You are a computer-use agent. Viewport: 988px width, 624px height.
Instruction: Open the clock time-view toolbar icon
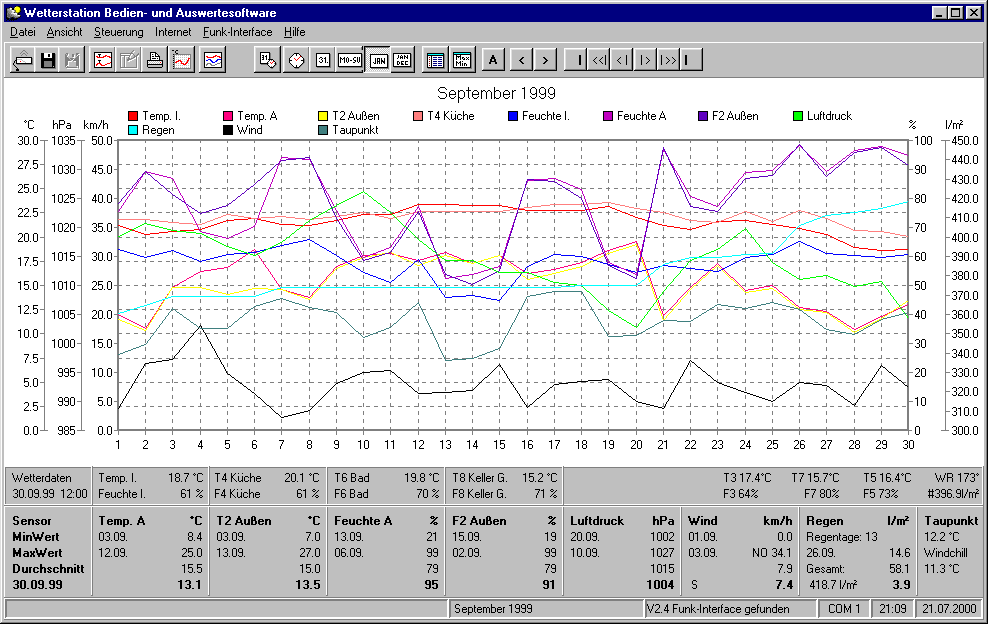click(296, 60)
